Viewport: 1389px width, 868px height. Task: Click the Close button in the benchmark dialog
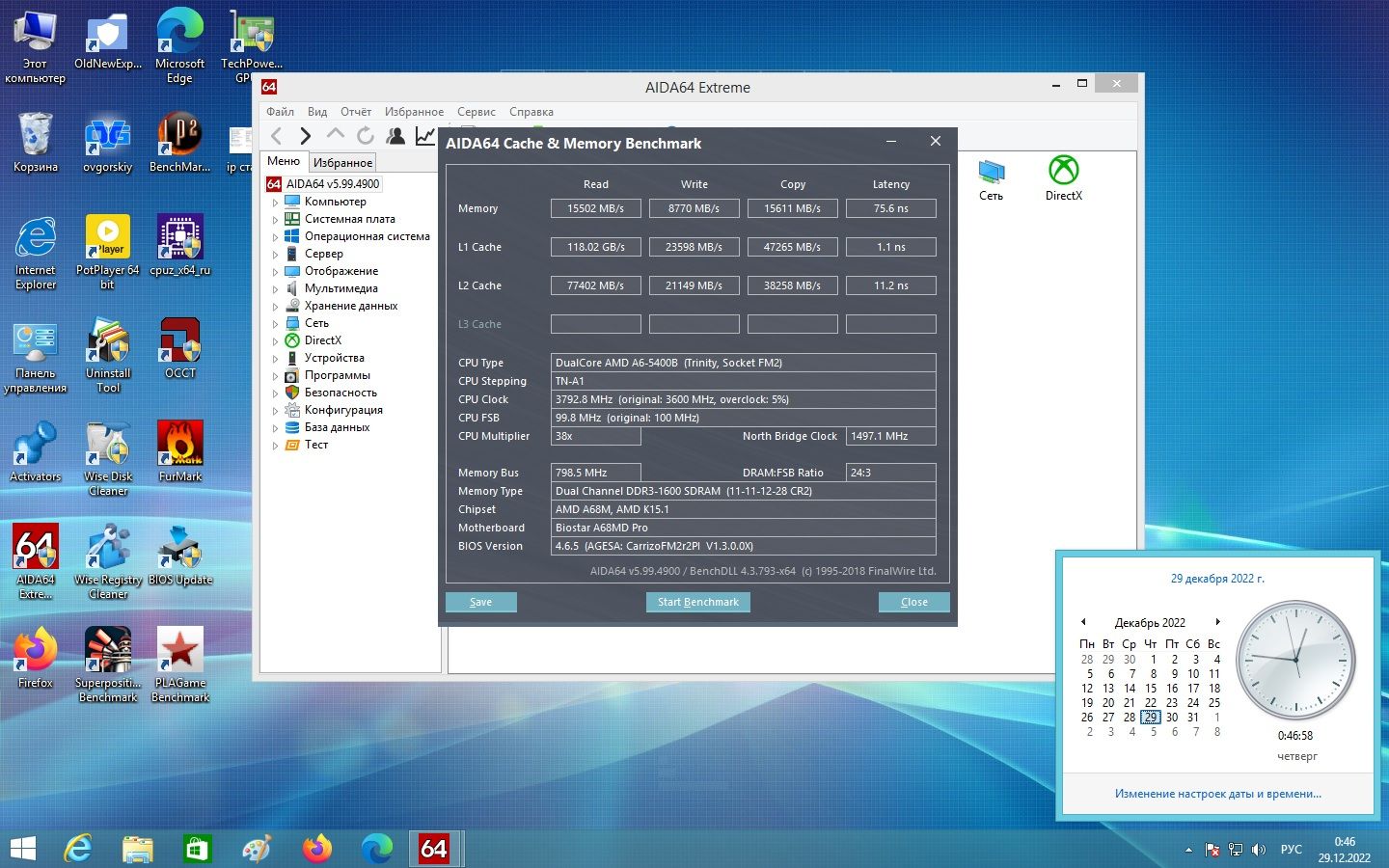(914, 602)
